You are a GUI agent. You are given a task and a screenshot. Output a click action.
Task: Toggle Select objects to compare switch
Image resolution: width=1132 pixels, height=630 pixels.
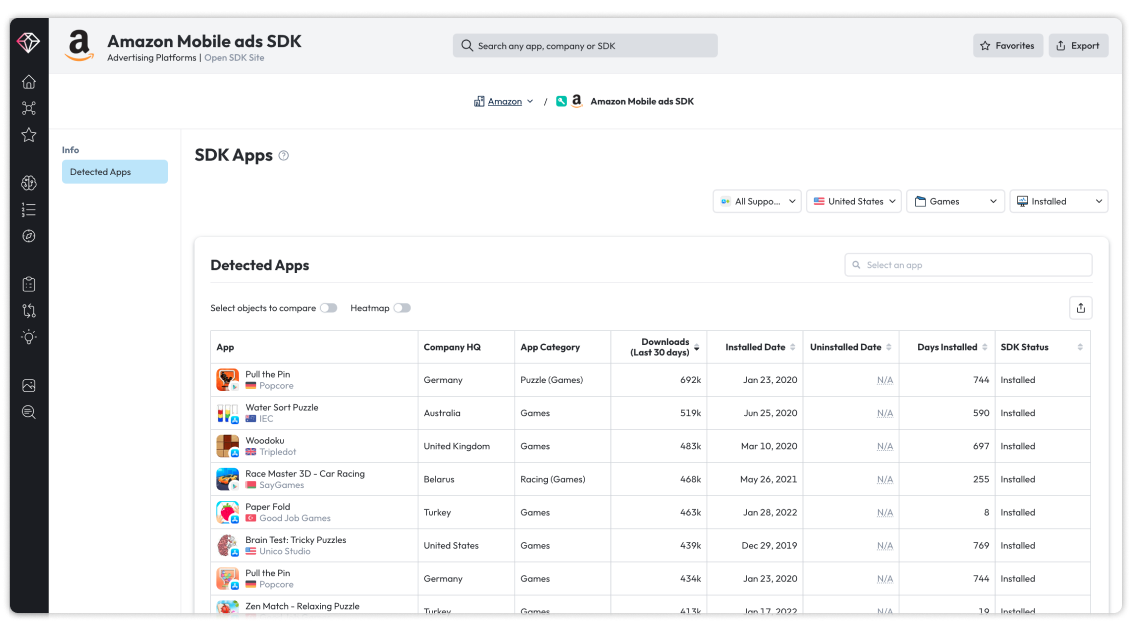(328, 308)
